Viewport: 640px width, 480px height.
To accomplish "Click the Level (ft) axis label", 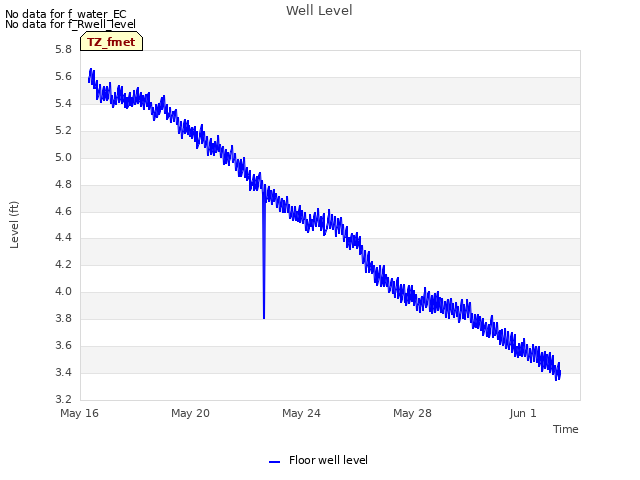I will pos(14,224).
